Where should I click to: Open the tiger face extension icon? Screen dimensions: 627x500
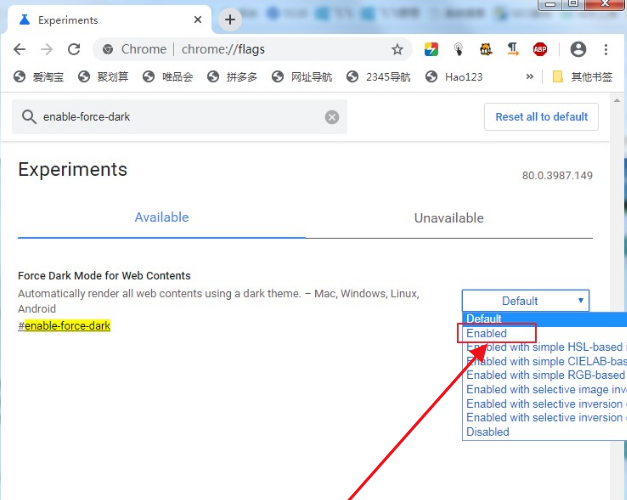[x=486, y=49]
